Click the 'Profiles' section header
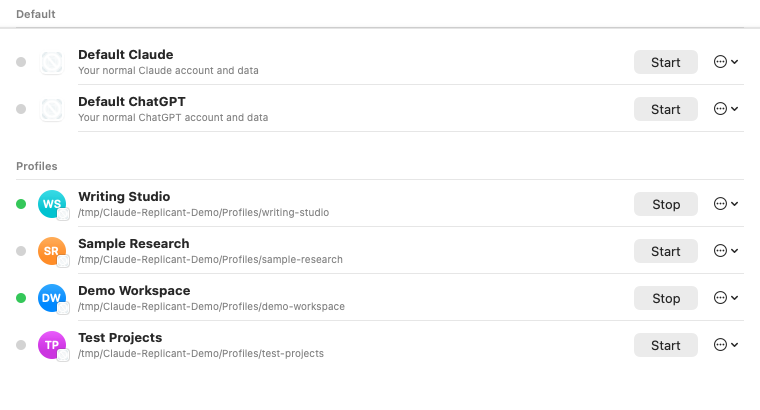 (x=37, y=166)
